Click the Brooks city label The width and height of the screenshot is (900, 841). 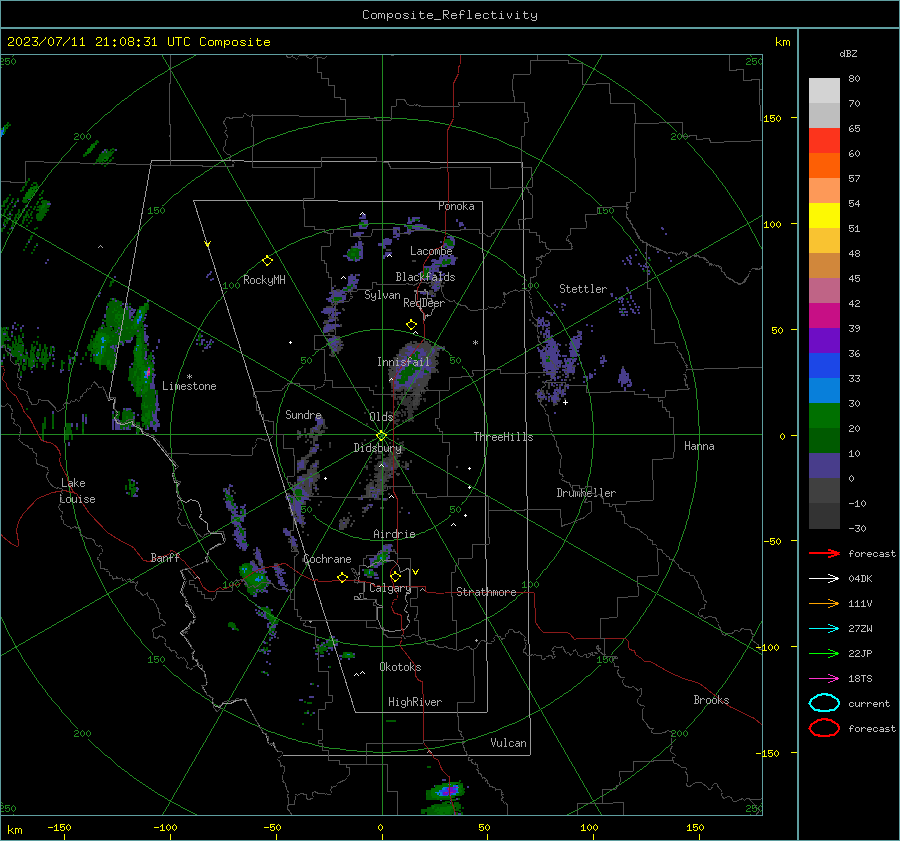click(711, 700)
